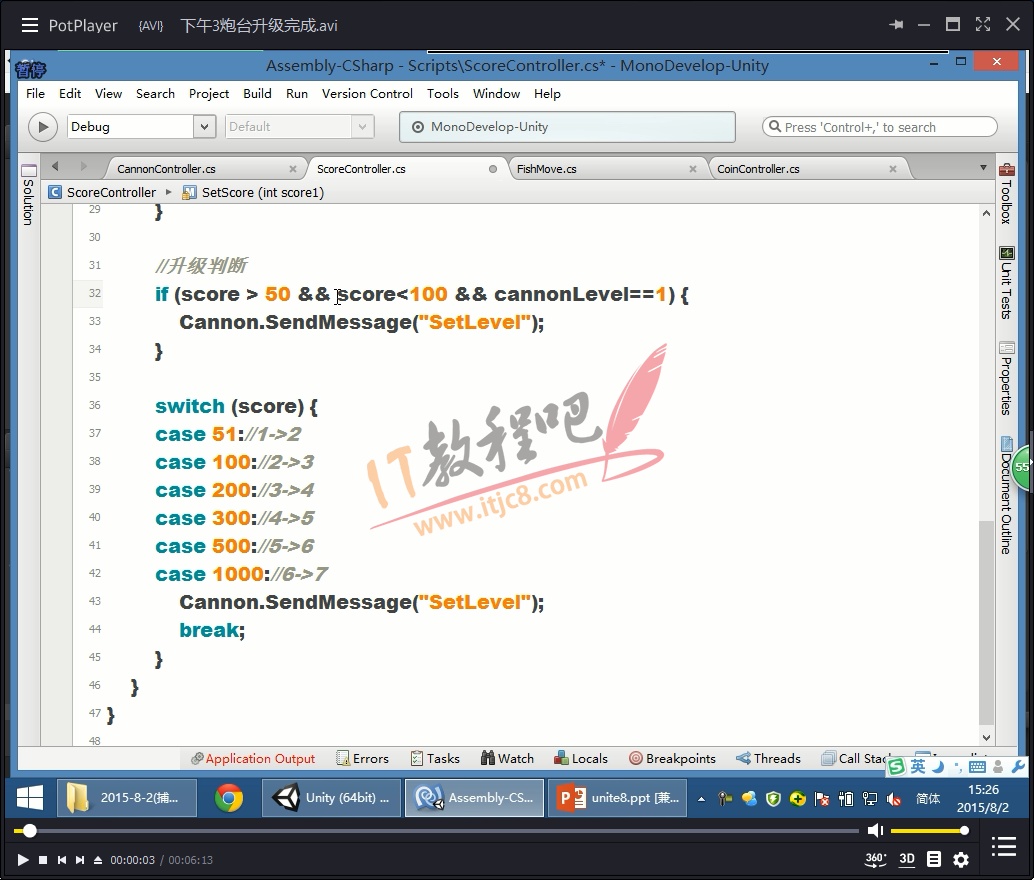1034x880 pixels.
Task: Adjust the yellow volume slider
Action: tap(928, 831)
